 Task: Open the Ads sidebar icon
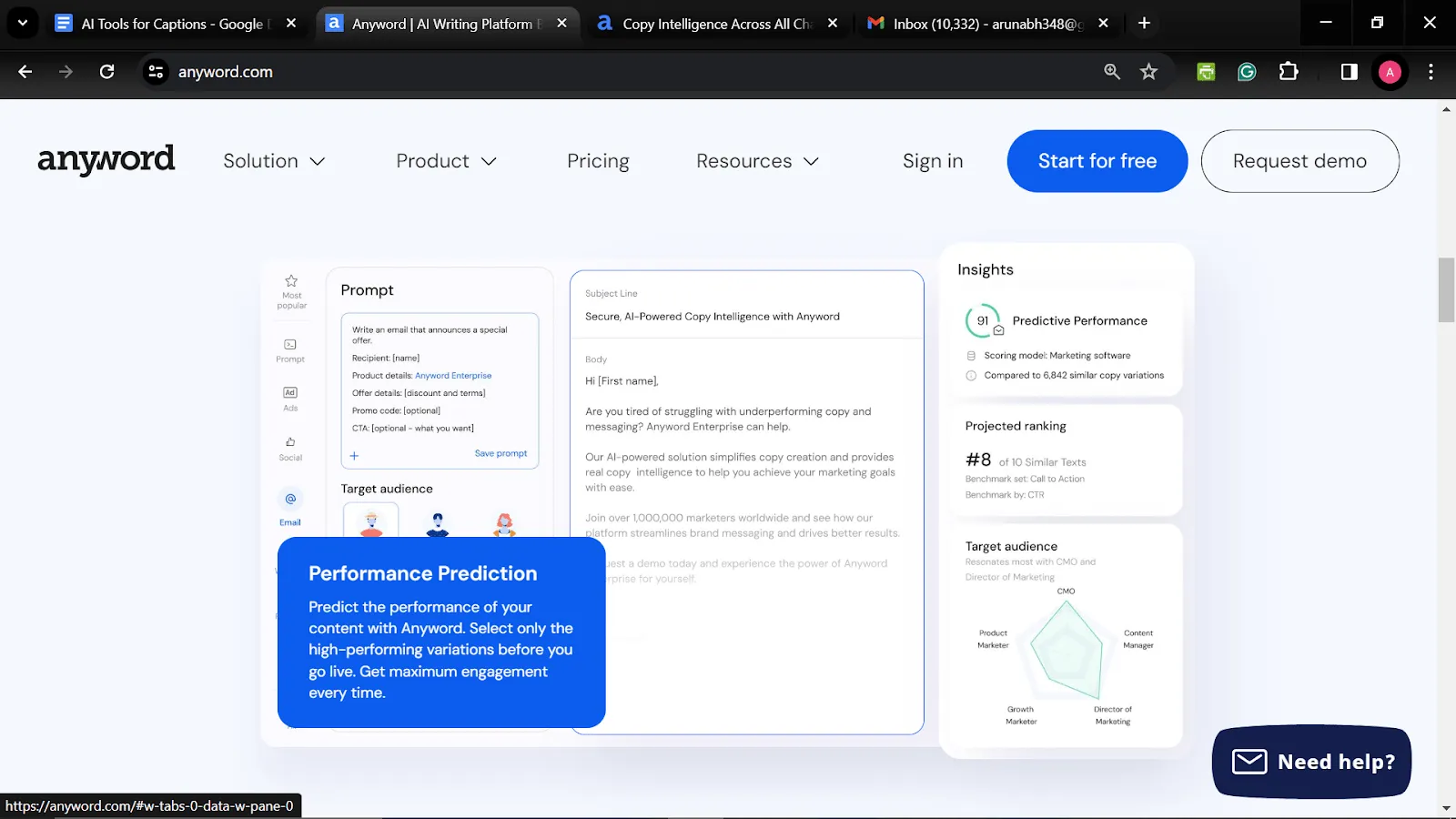coord(290,393)
